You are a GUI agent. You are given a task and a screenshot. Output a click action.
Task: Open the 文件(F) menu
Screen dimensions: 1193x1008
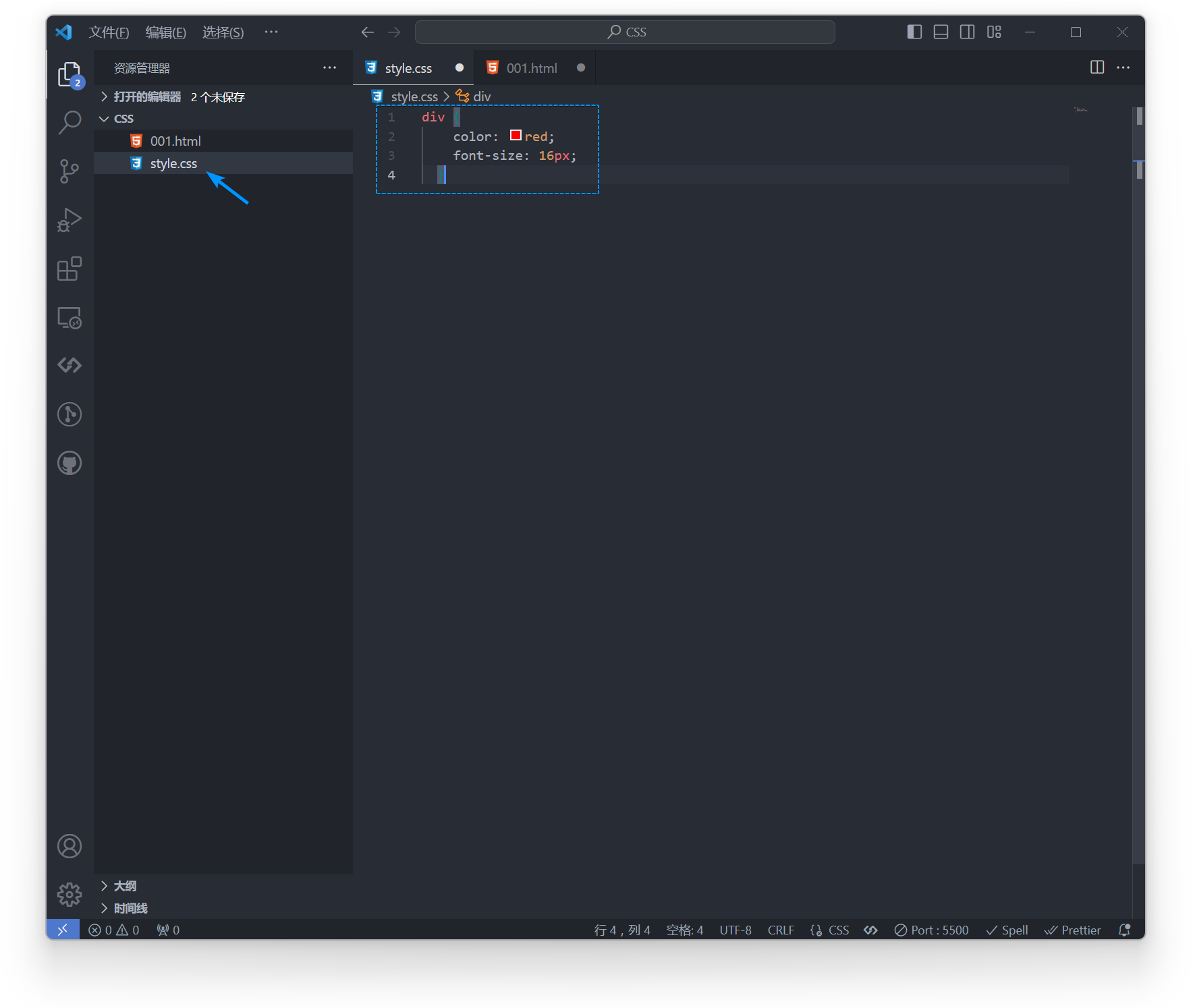tap(109, 32)
